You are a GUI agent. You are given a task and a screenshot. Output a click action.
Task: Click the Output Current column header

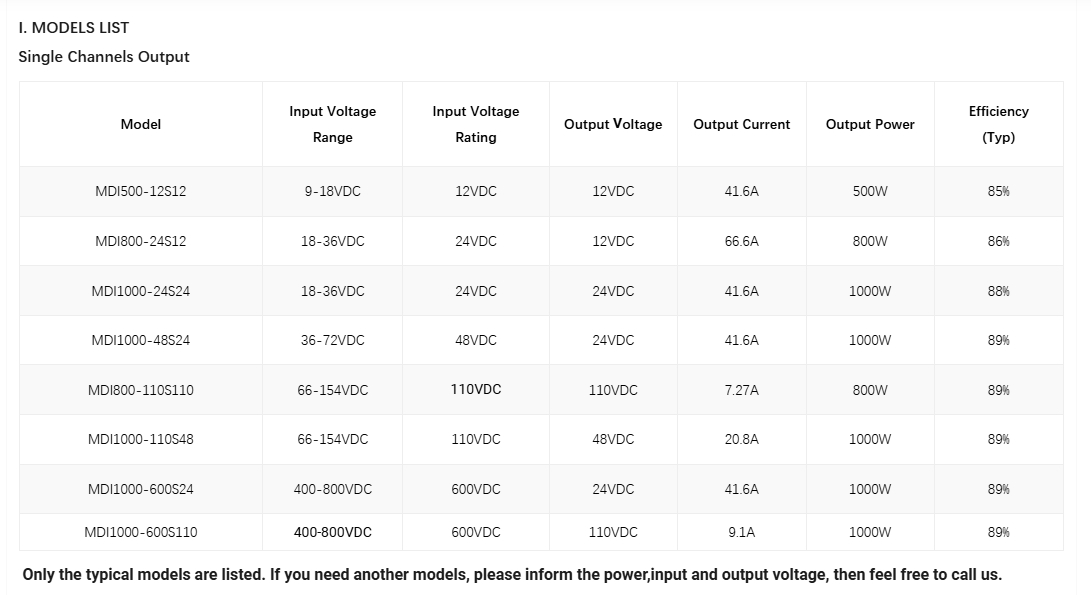[x=742, y=124]
